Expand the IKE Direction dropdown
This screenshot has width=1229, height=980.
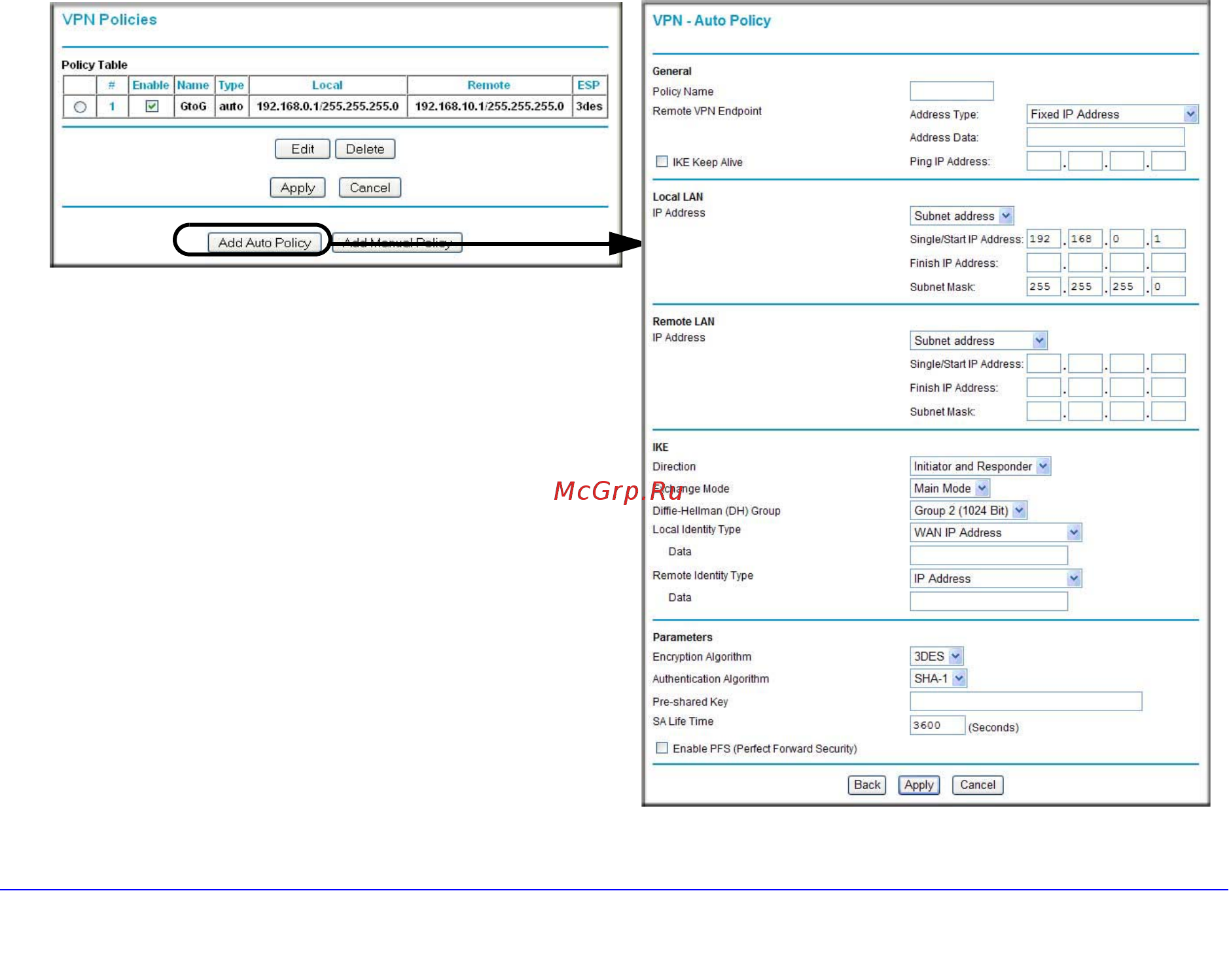pyautogui.click(x=980, y=466)
